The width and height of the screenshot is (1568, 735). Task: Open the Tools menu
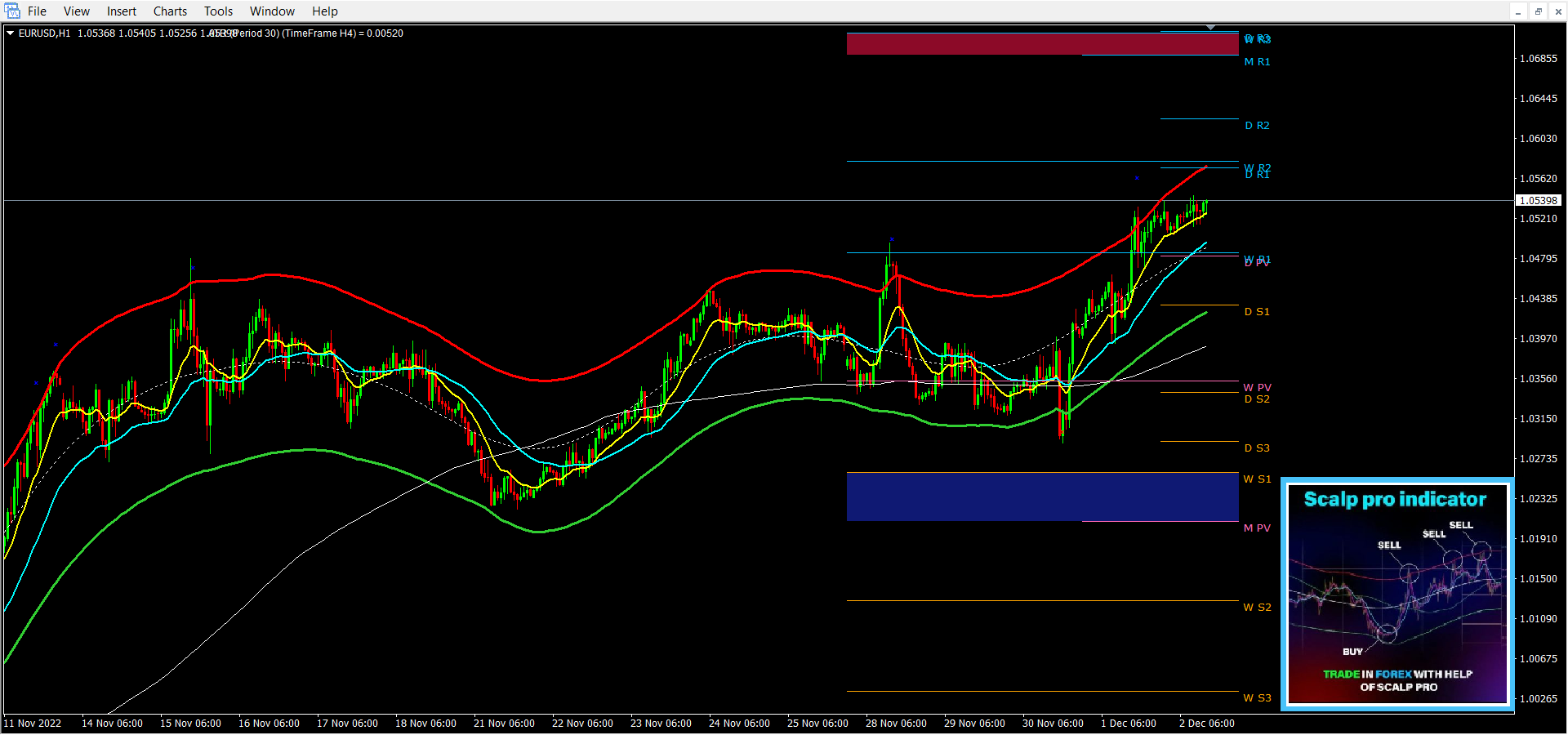tap(218, 11)
